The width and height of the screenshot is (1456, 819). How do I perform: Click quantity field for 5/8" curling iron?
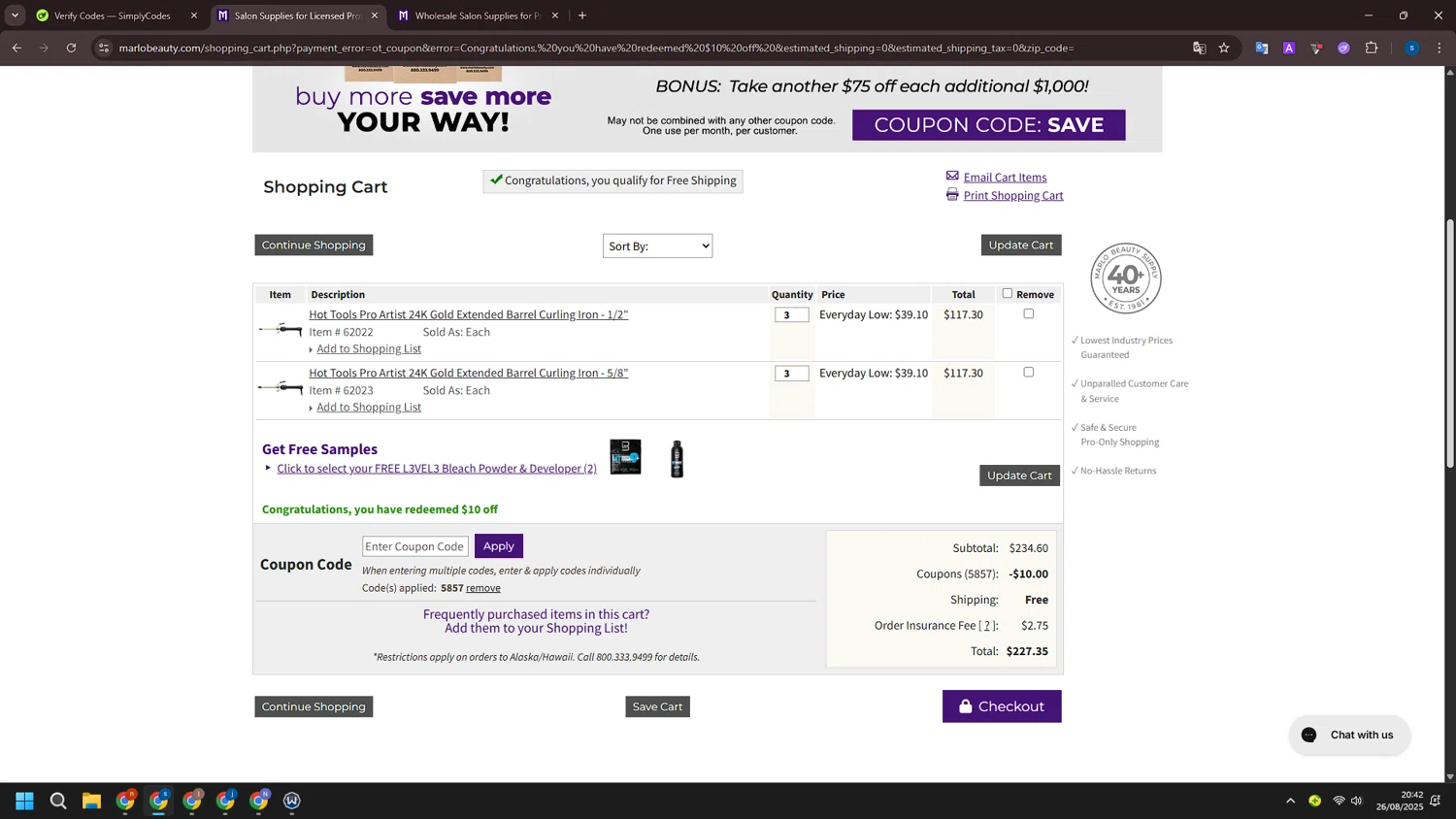[791, 373]
